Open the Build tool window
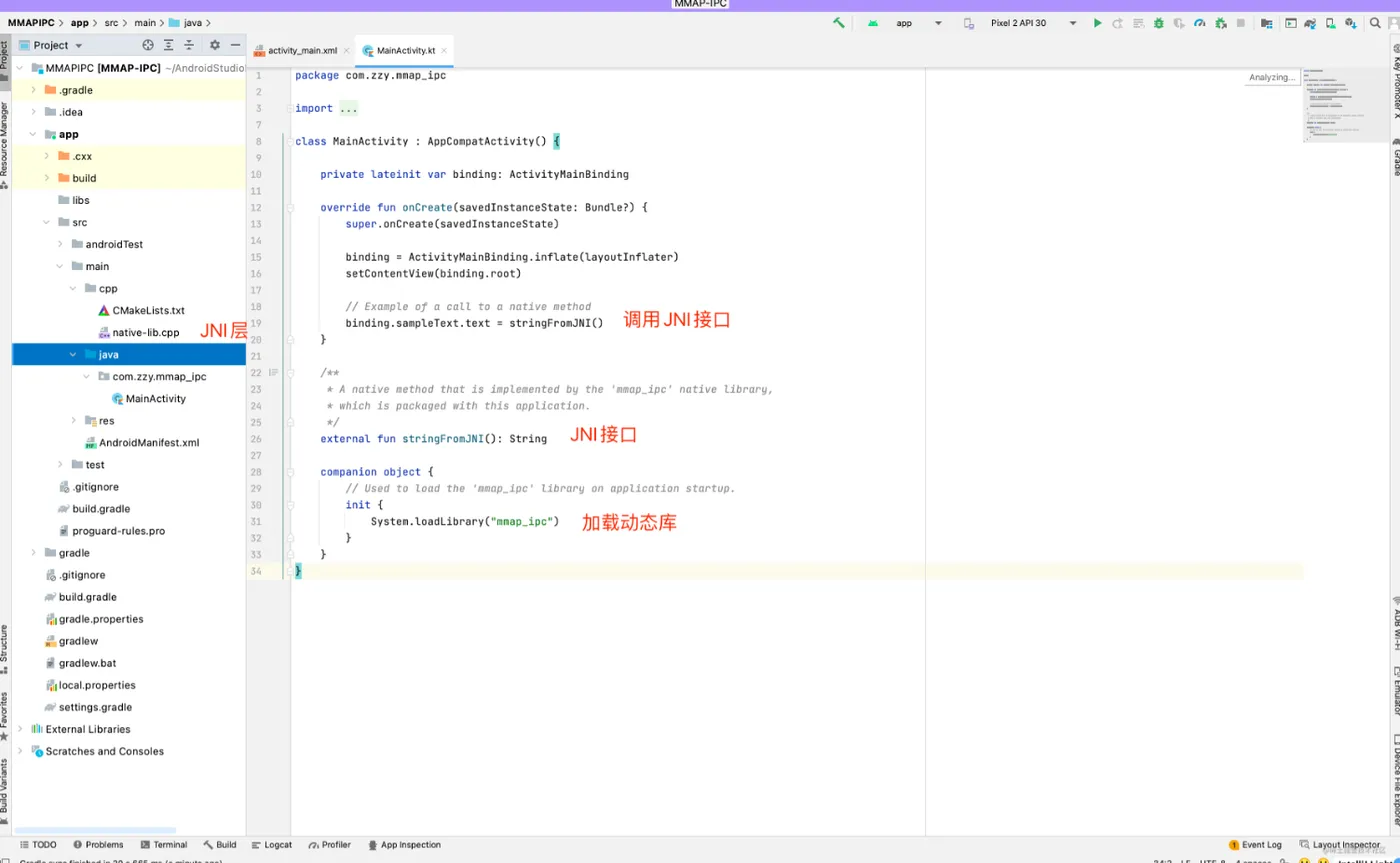The image size is (1400, 863). tap(220, 845)
